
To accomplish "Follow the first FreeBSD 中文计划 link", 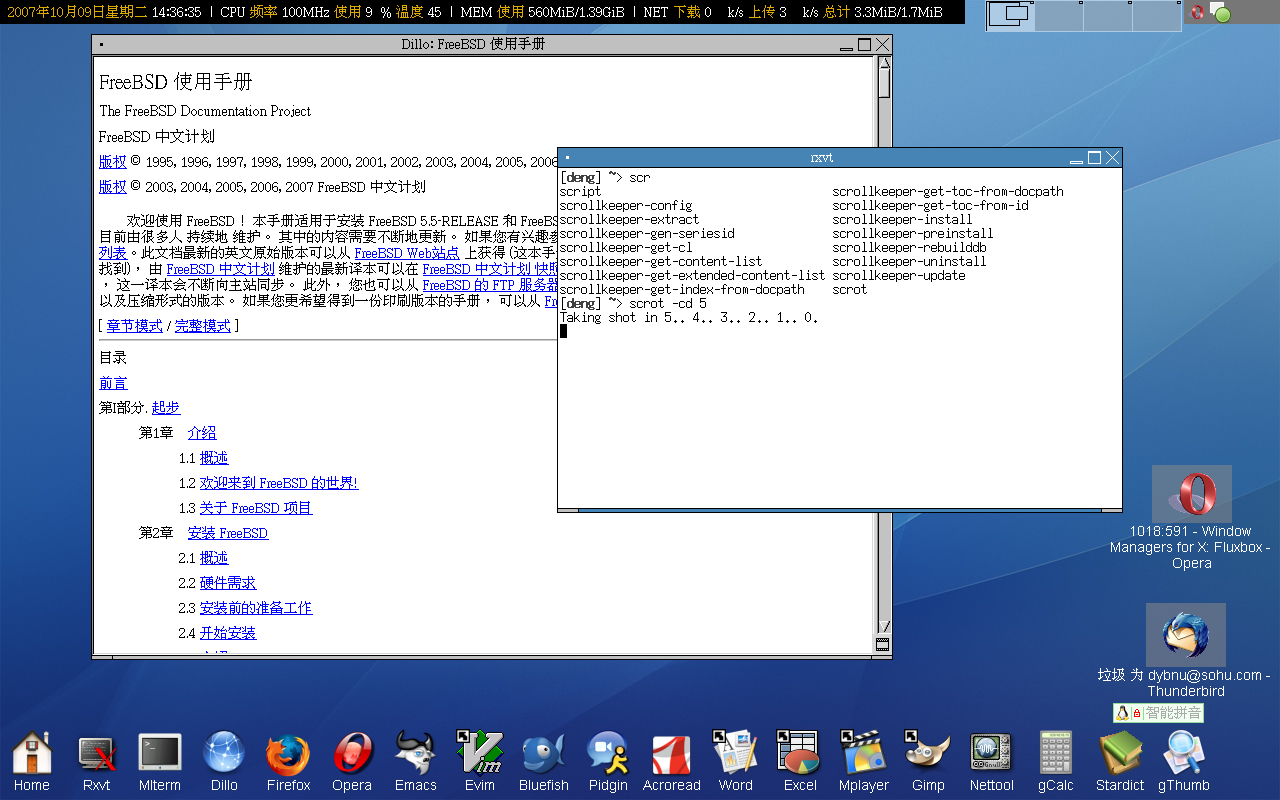I will click(221, 269).
